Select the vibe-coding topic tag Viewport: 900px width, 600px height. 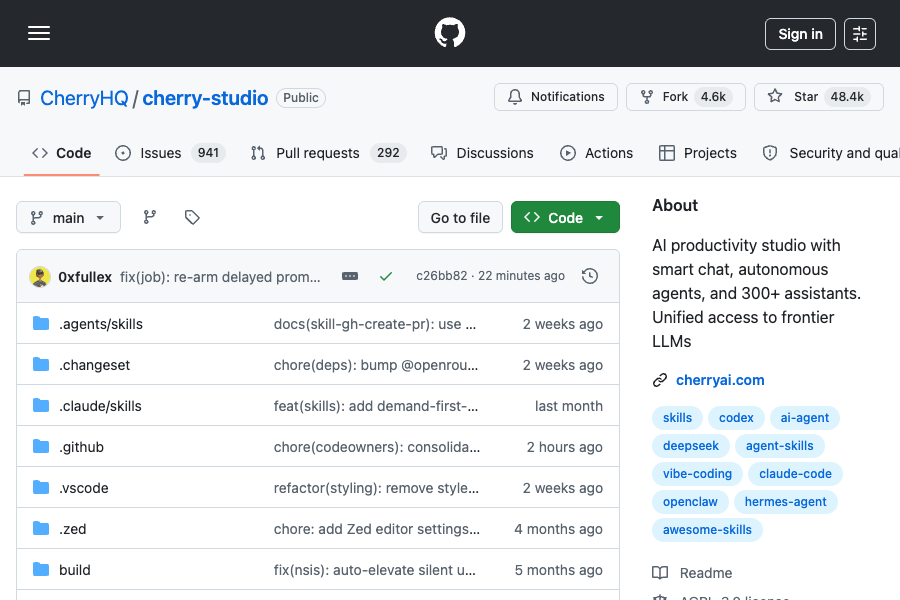697,474
